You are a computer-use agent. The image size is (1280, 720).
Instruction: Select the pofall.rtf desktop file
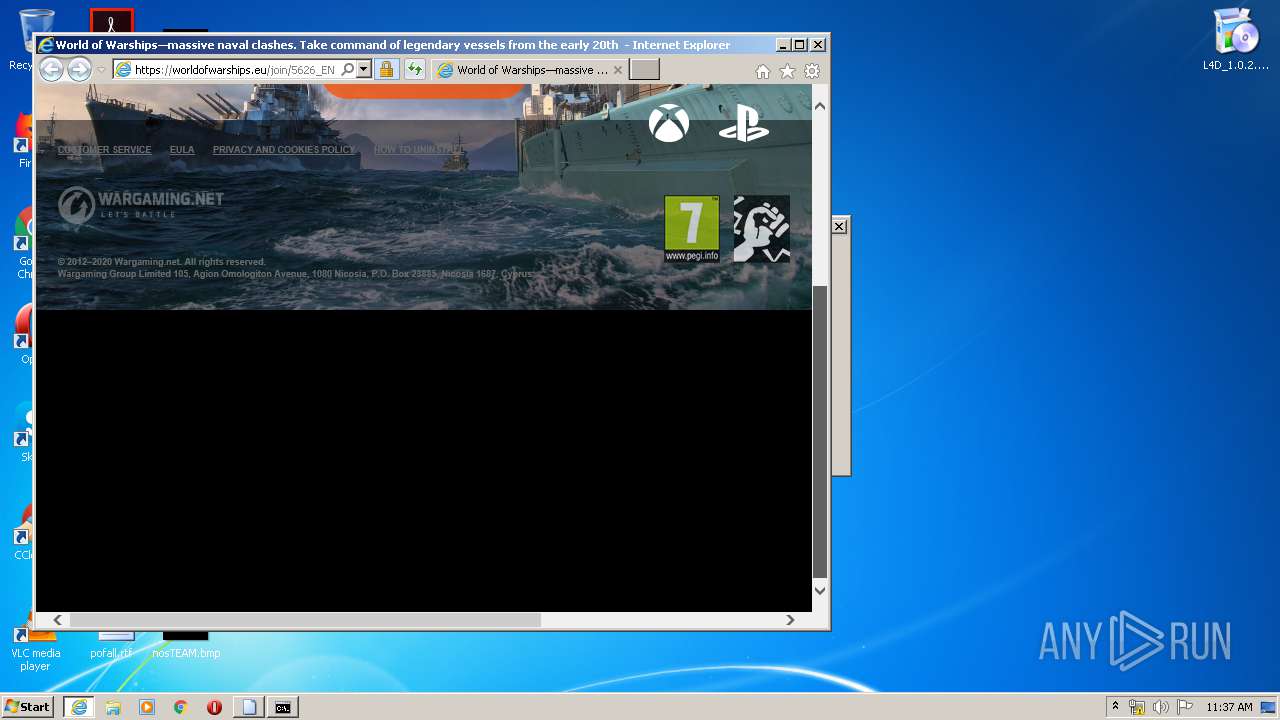point(111,645)
